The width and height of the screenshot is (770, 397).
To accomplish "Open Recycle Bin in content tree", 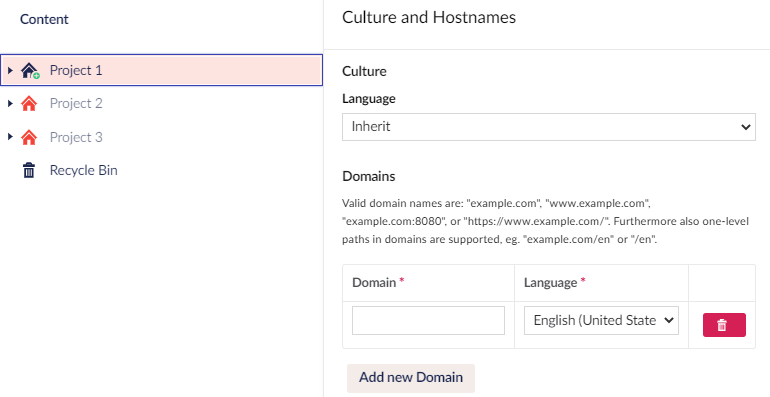I will (x=83, y=170).
